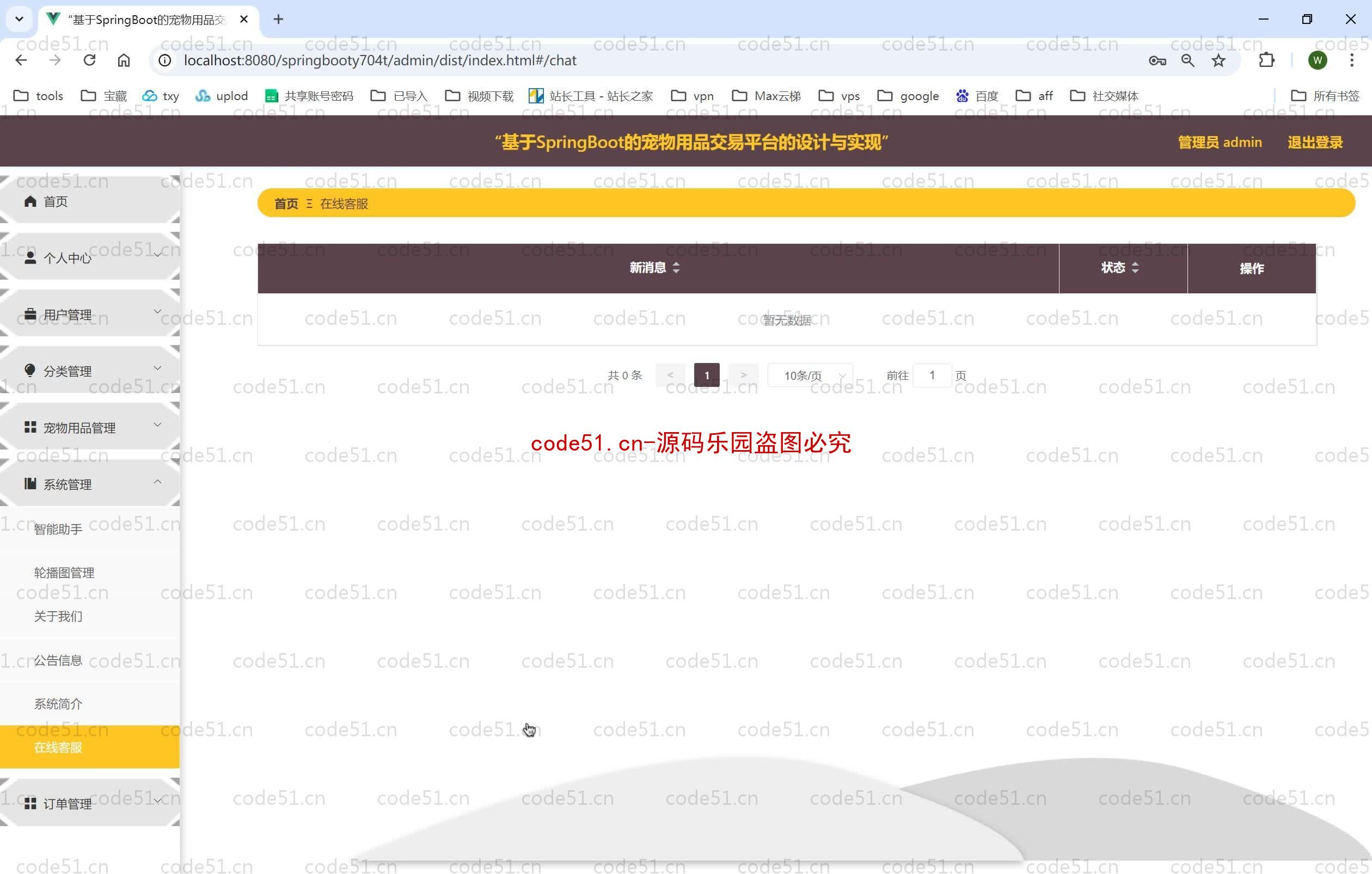Click the browser back arrow
The height and width of the screenshot is (874, 1372).
pos(21,60)
